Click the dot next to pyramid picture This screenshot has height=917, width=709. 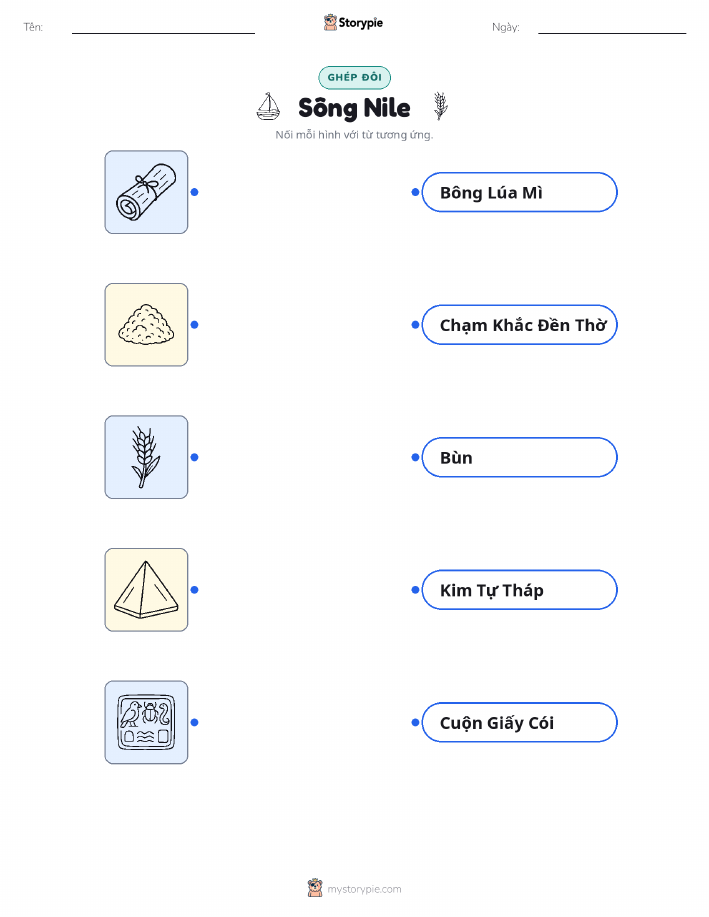point(195,590)
